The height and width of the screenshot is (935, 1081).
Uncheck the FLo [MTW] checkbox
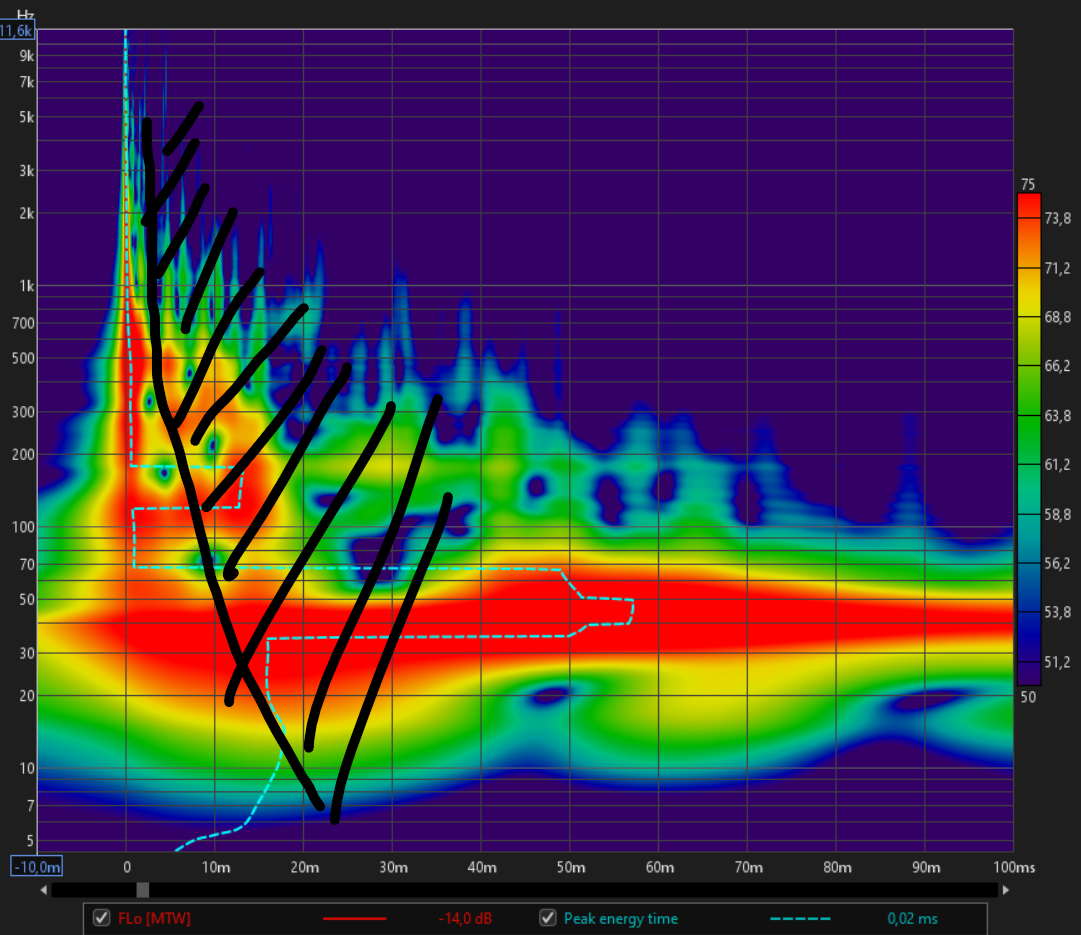pyautogui.click(x=100, y=918)
